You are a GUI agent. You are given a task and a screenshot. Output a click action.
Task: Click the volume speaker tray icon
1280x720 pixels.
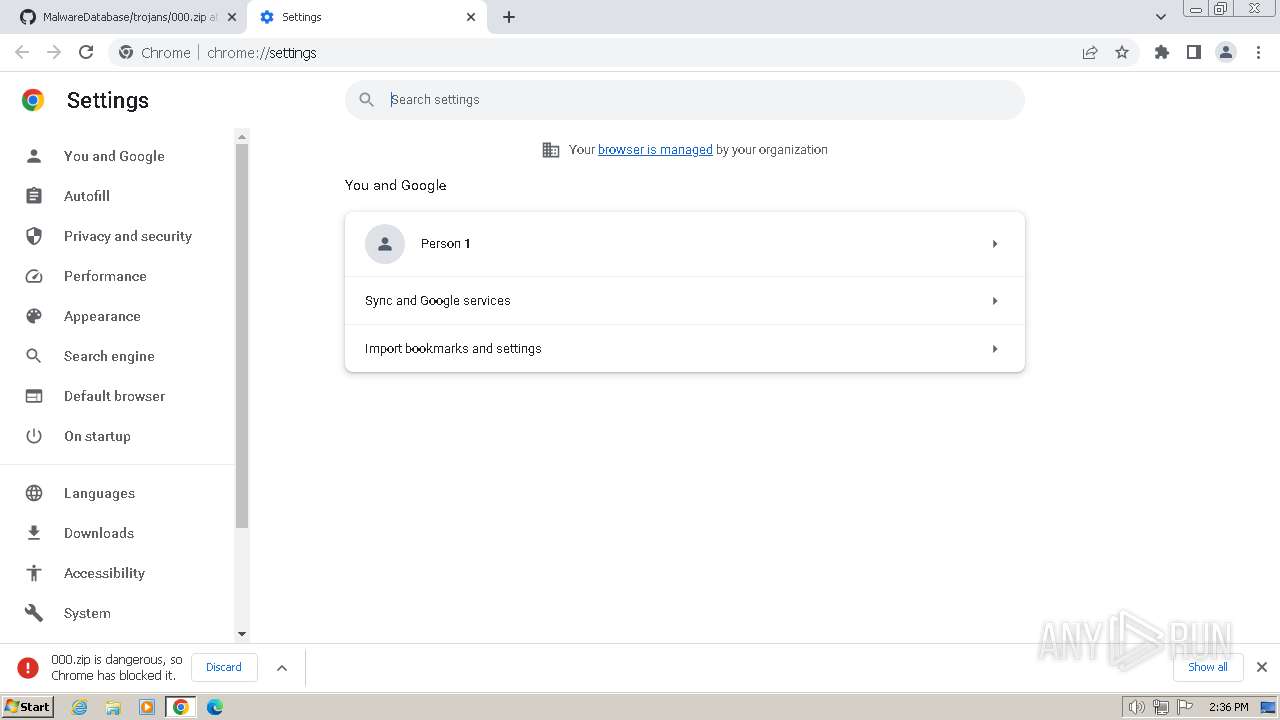1136,707
